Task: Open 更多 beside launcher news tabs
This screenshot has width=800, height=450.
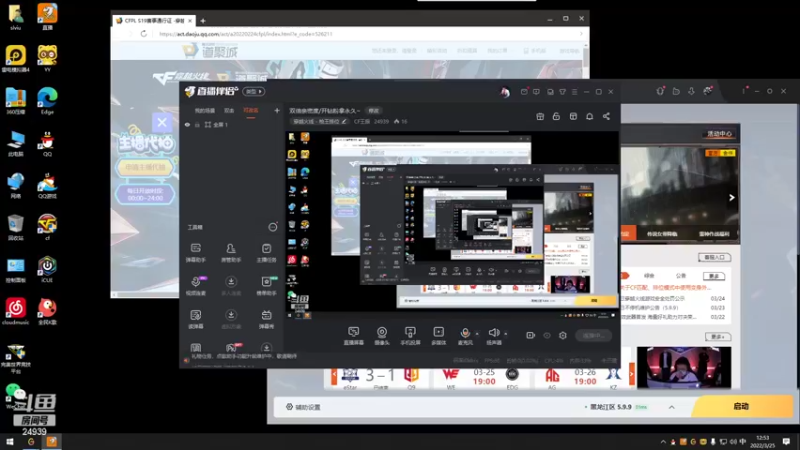Action: (x=714, y=276)
